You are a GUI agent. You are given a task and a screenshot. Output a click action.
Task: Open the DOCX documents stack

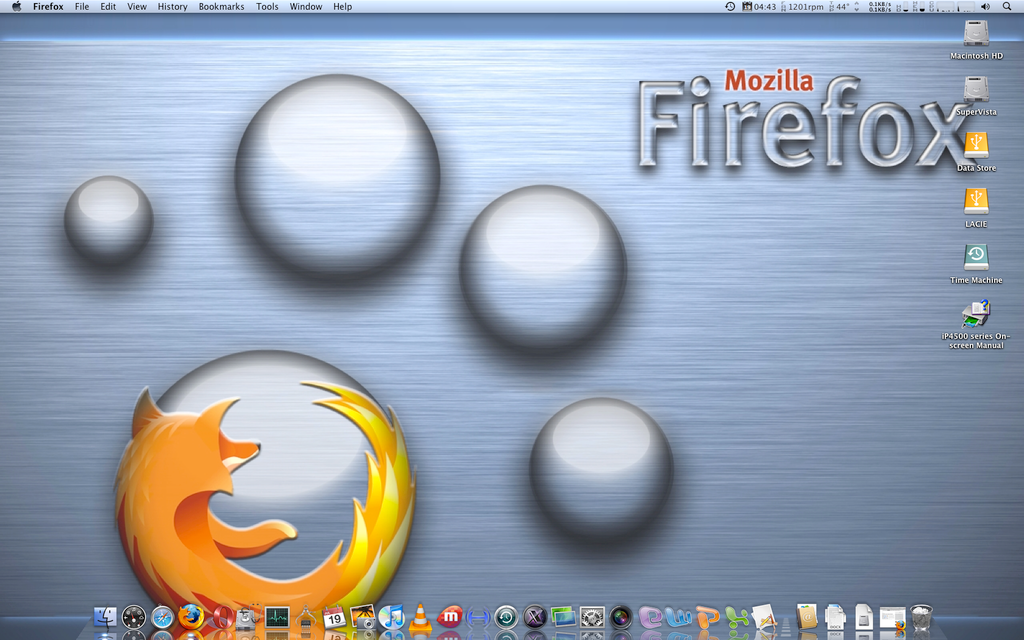(835, 616)
